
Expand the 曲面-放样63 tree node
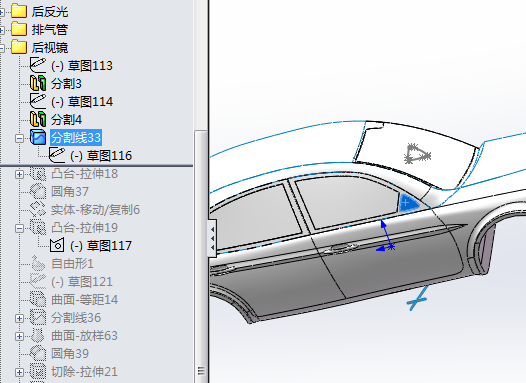(19, 336)
